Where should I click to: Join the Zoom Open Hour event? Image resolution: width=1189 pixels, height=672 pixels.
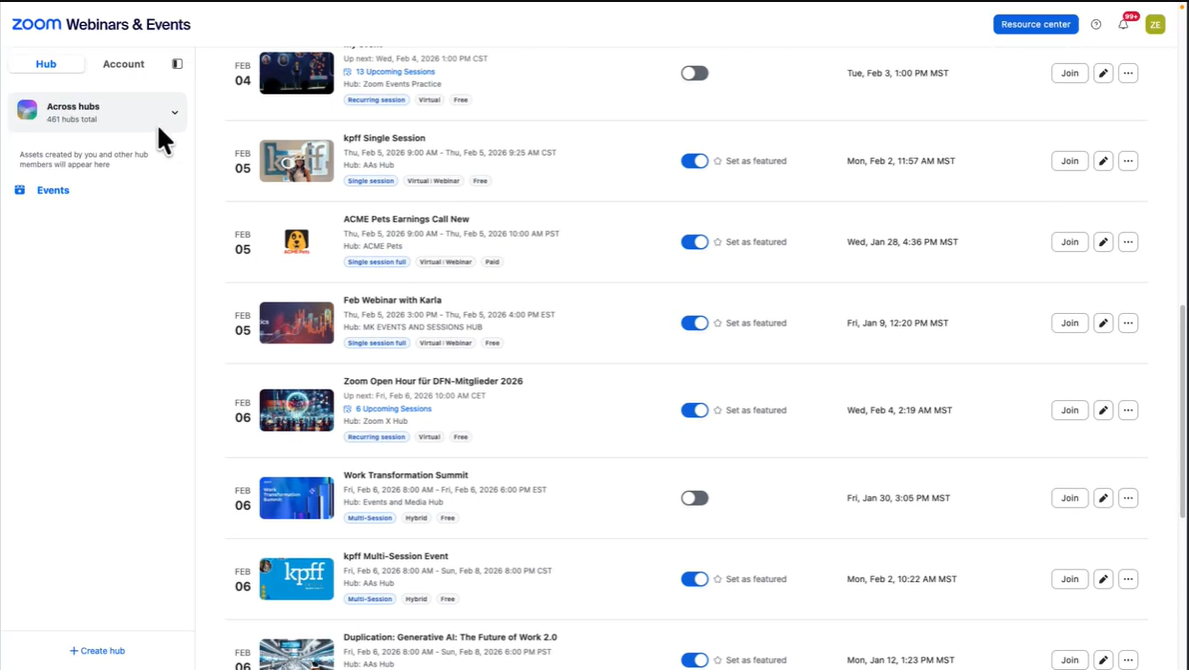pos(1070,410)
